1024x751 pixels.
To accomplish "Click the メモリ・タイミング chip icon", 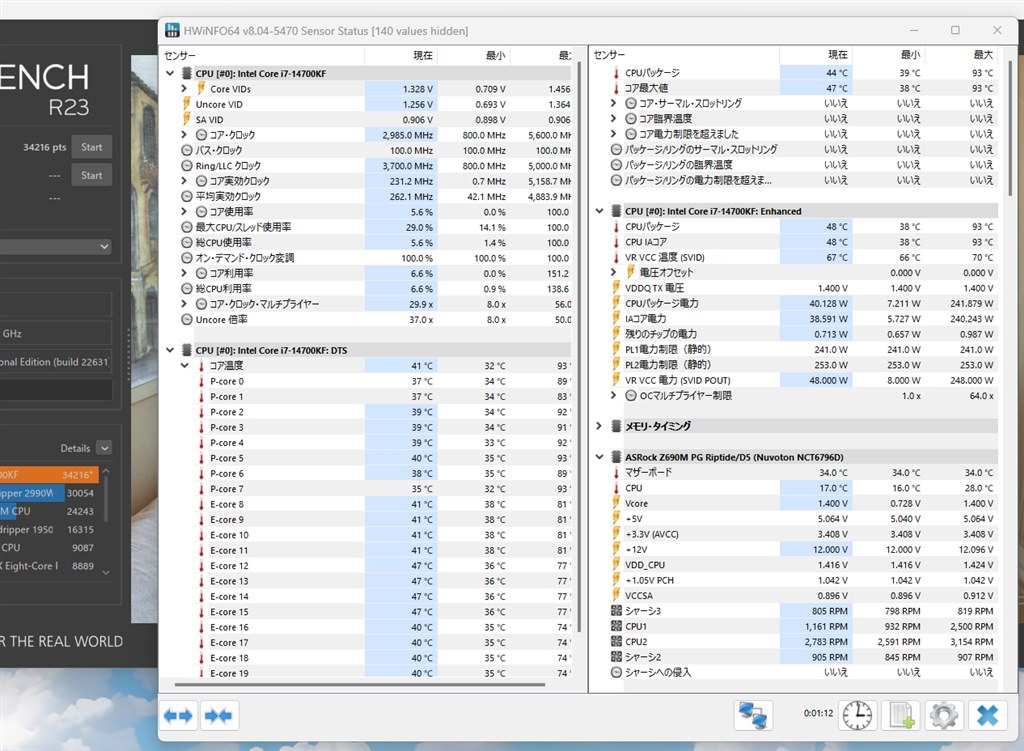I will tap(616, 426).
